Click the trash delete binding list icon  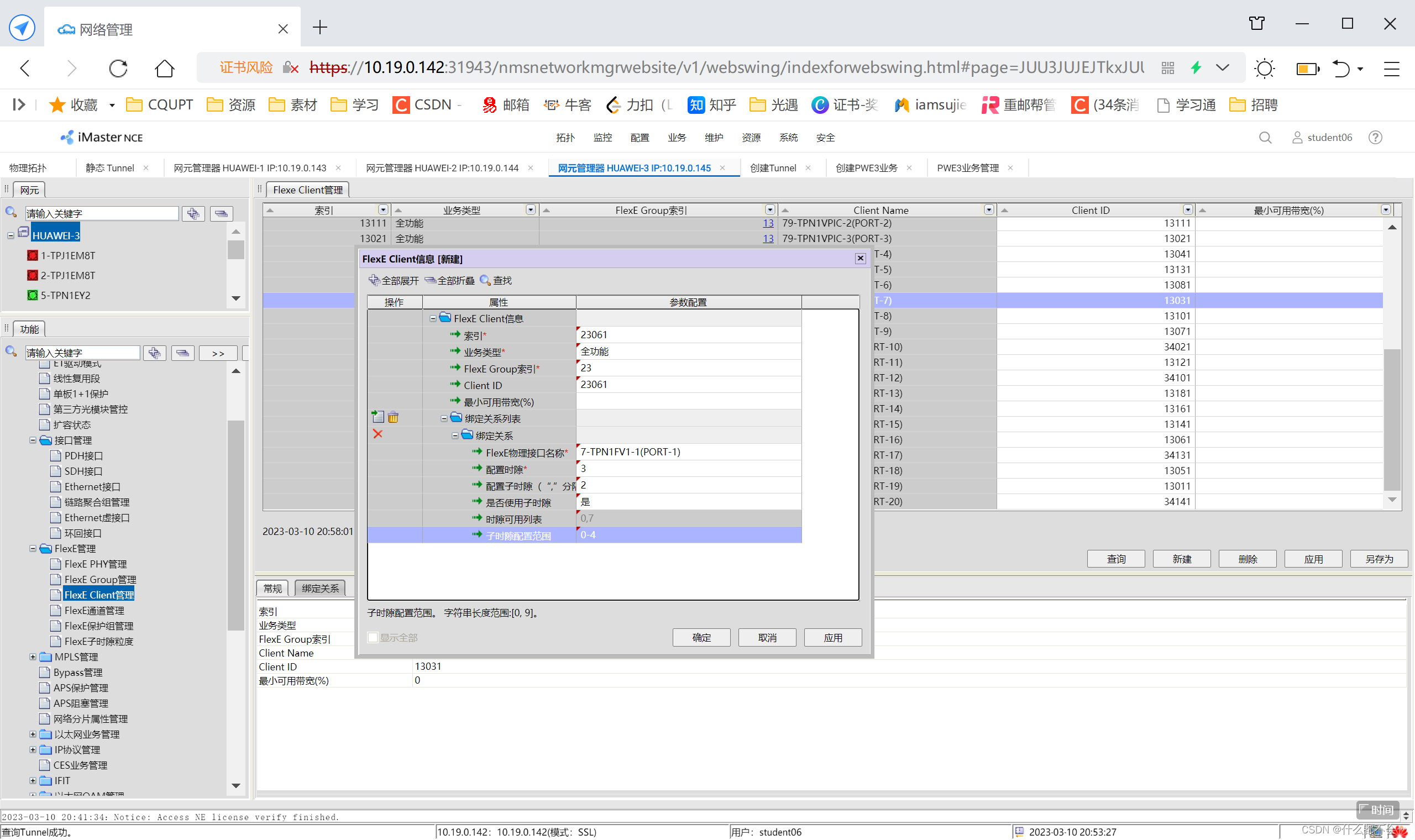click(x=394, y=418)
